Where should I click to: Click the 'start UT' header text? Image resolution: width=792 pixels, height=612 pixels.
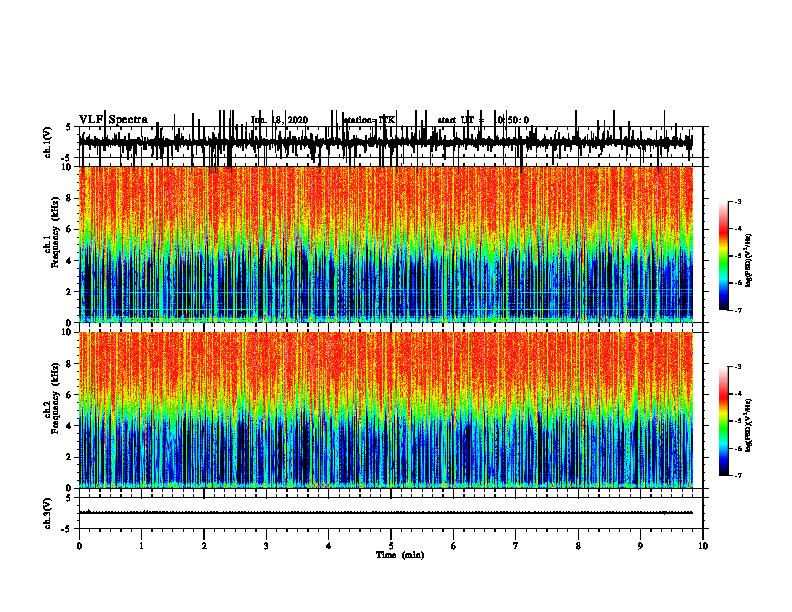point(456,120)
